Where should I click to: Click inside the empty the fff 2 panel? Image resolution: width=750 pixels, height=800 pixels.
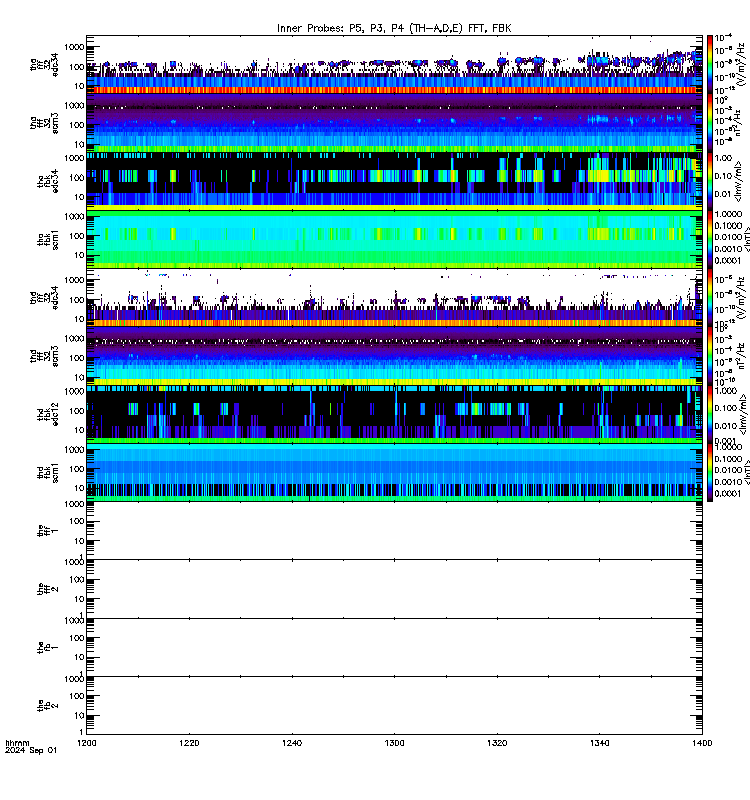pyautogui.click(x=394, y=589)
